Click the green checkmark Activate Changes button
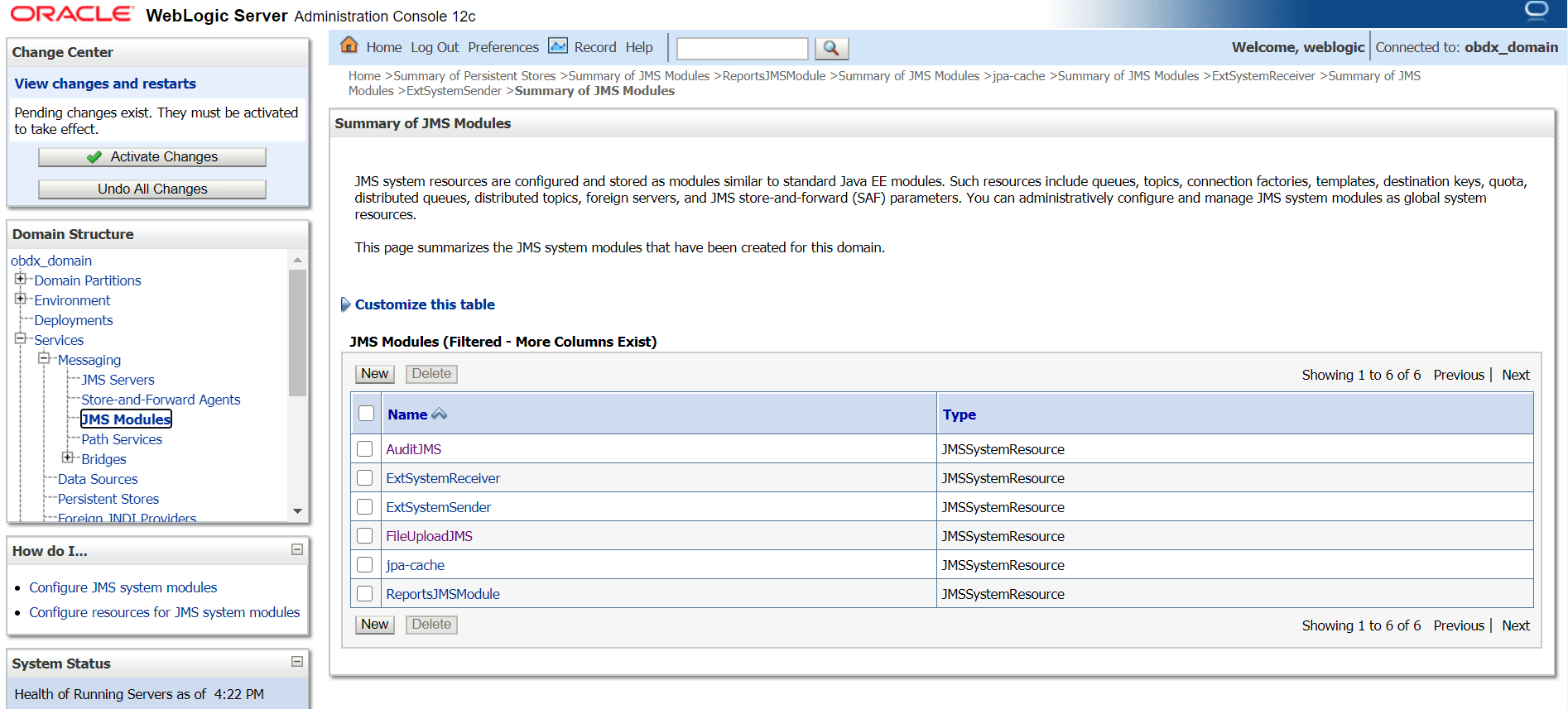 click(x=152, y=157)
